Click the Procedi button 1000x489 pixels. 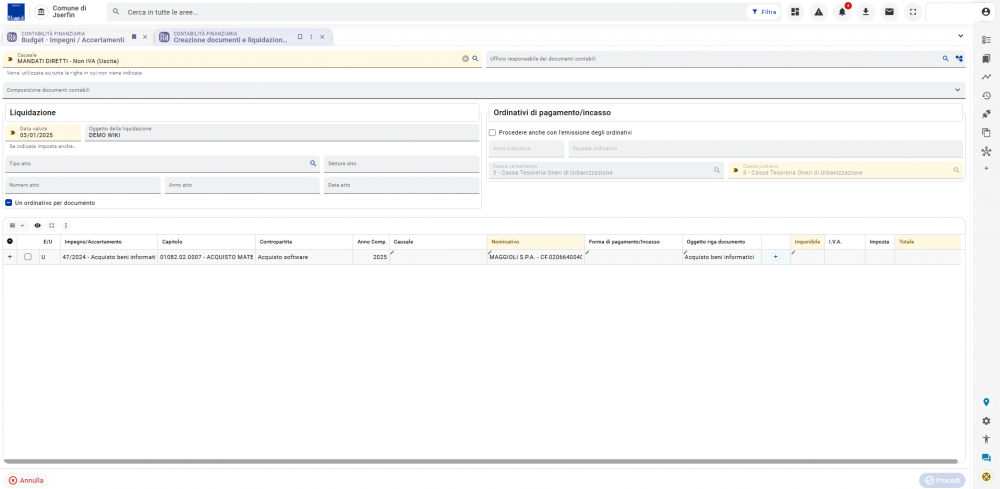click(942, 481)
